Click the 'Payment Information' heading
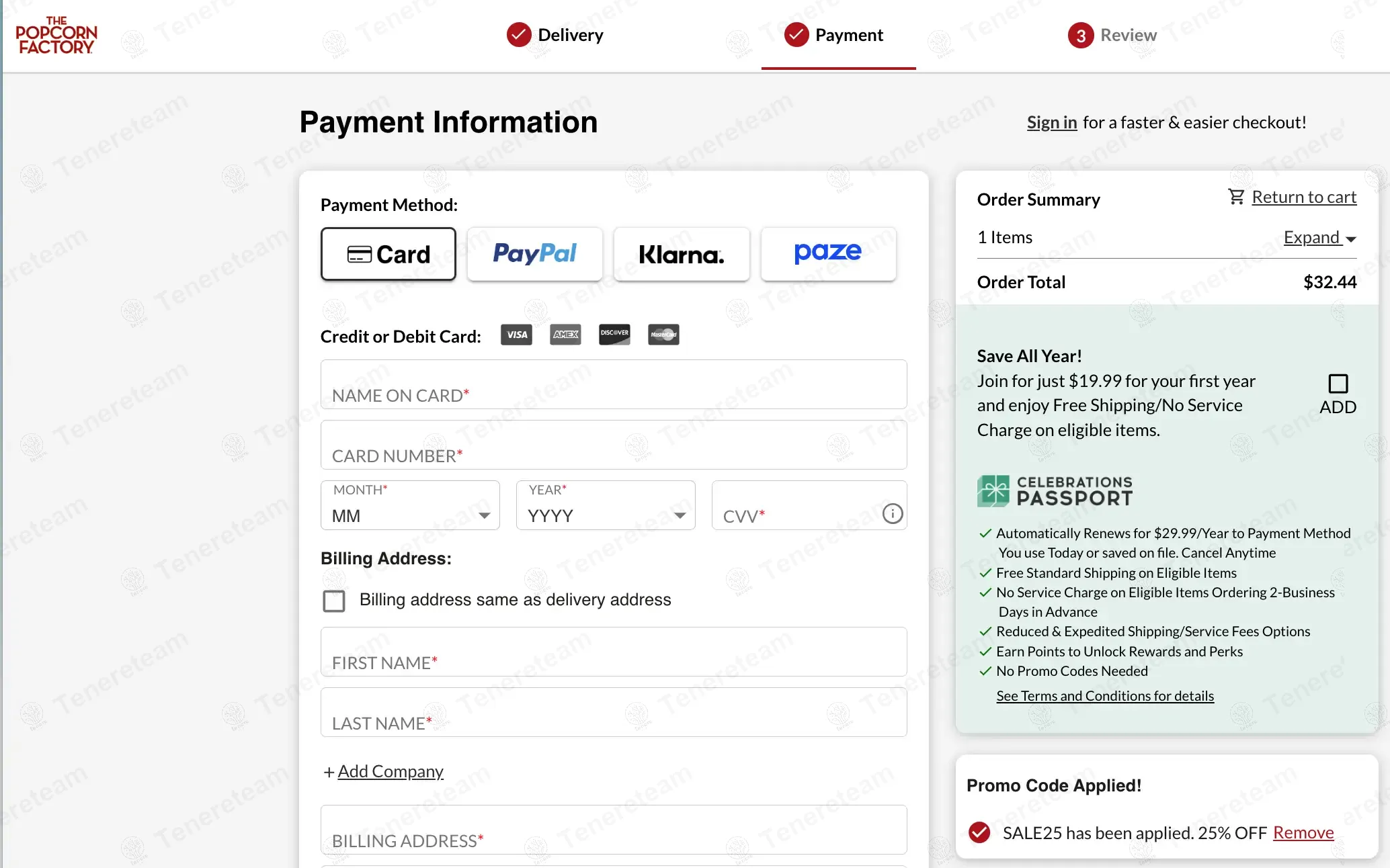Image resolution: width=1390 pixels, height=868 pixels. point(448,122)
